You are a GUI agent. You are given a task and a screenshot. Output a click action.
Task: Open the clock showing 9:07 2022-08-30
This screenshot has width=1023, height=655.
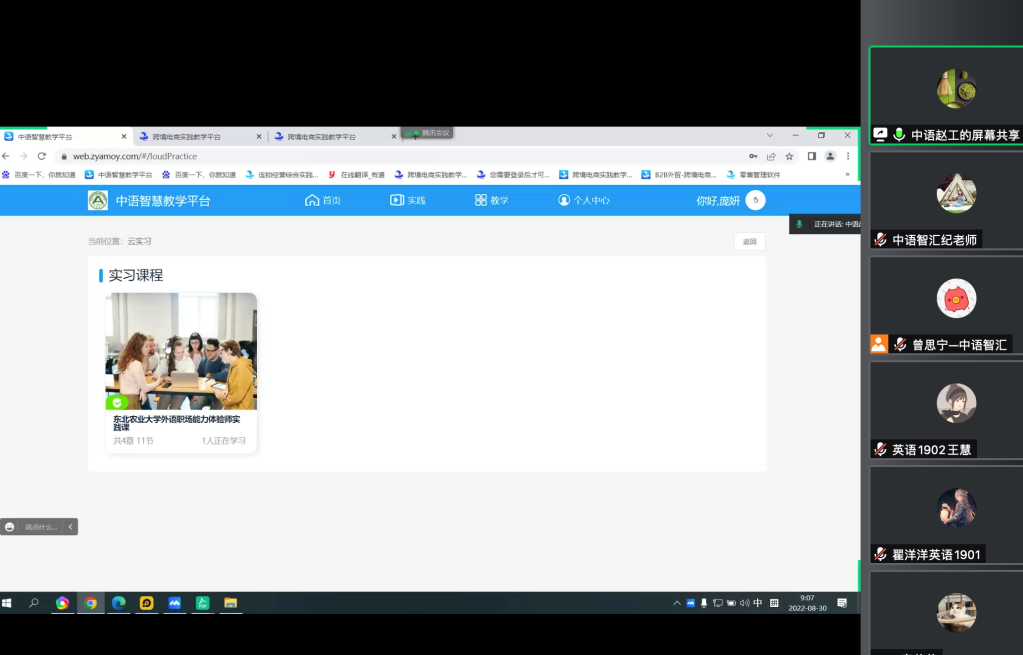click(x=808, y=603)
